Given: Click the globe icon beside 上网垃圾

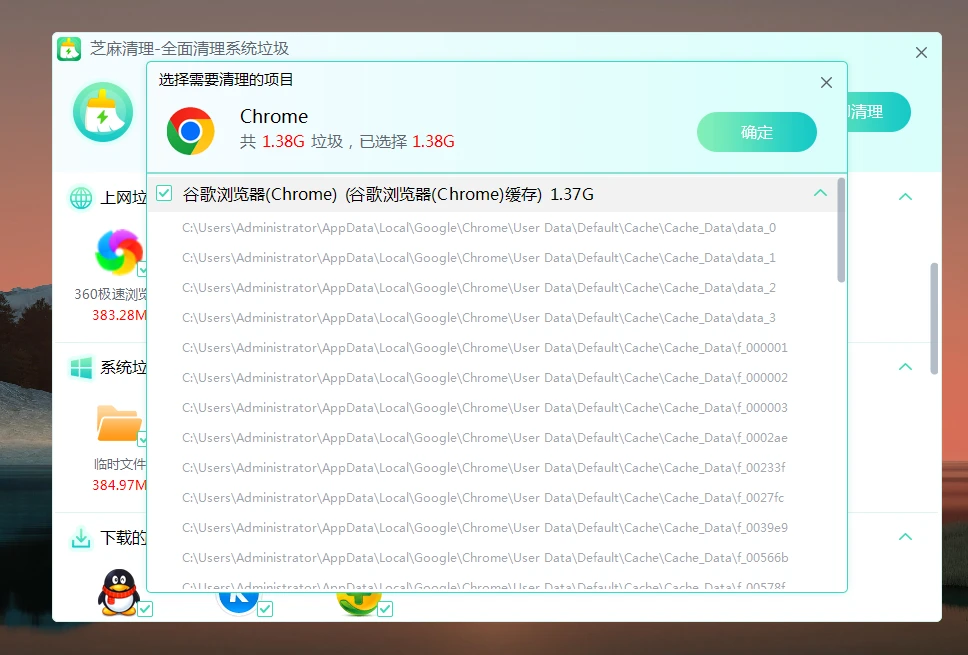Looking at the screenshot, I should (81, 198).
